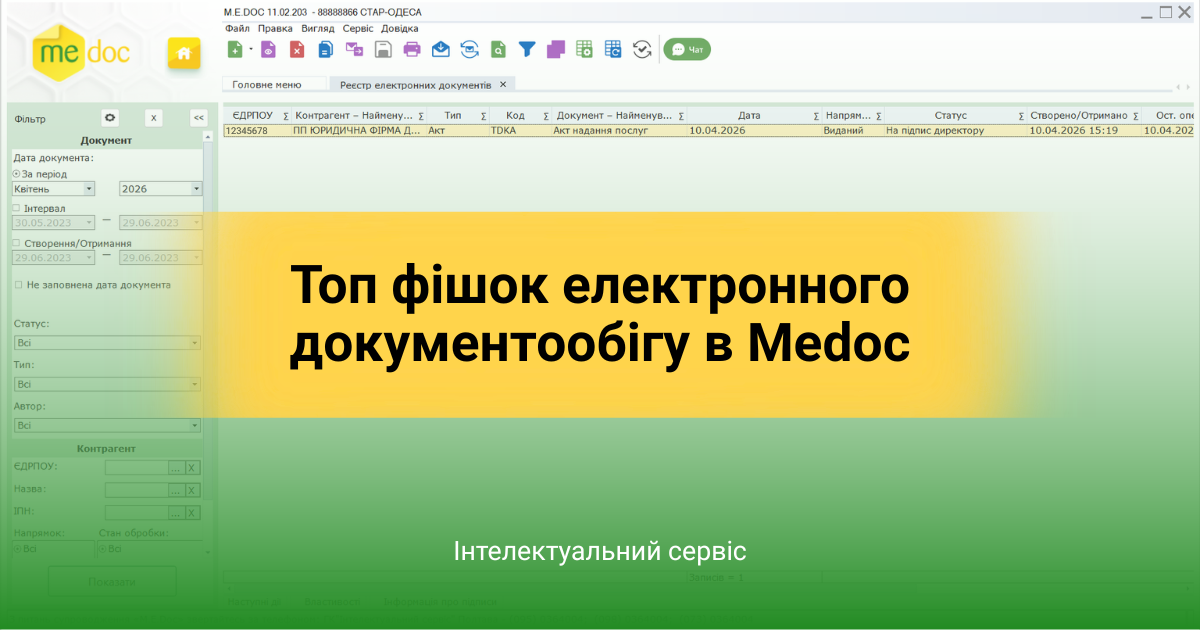Open the Статус dropdown
The image size is (1200, 630).
tap(107, 342)
